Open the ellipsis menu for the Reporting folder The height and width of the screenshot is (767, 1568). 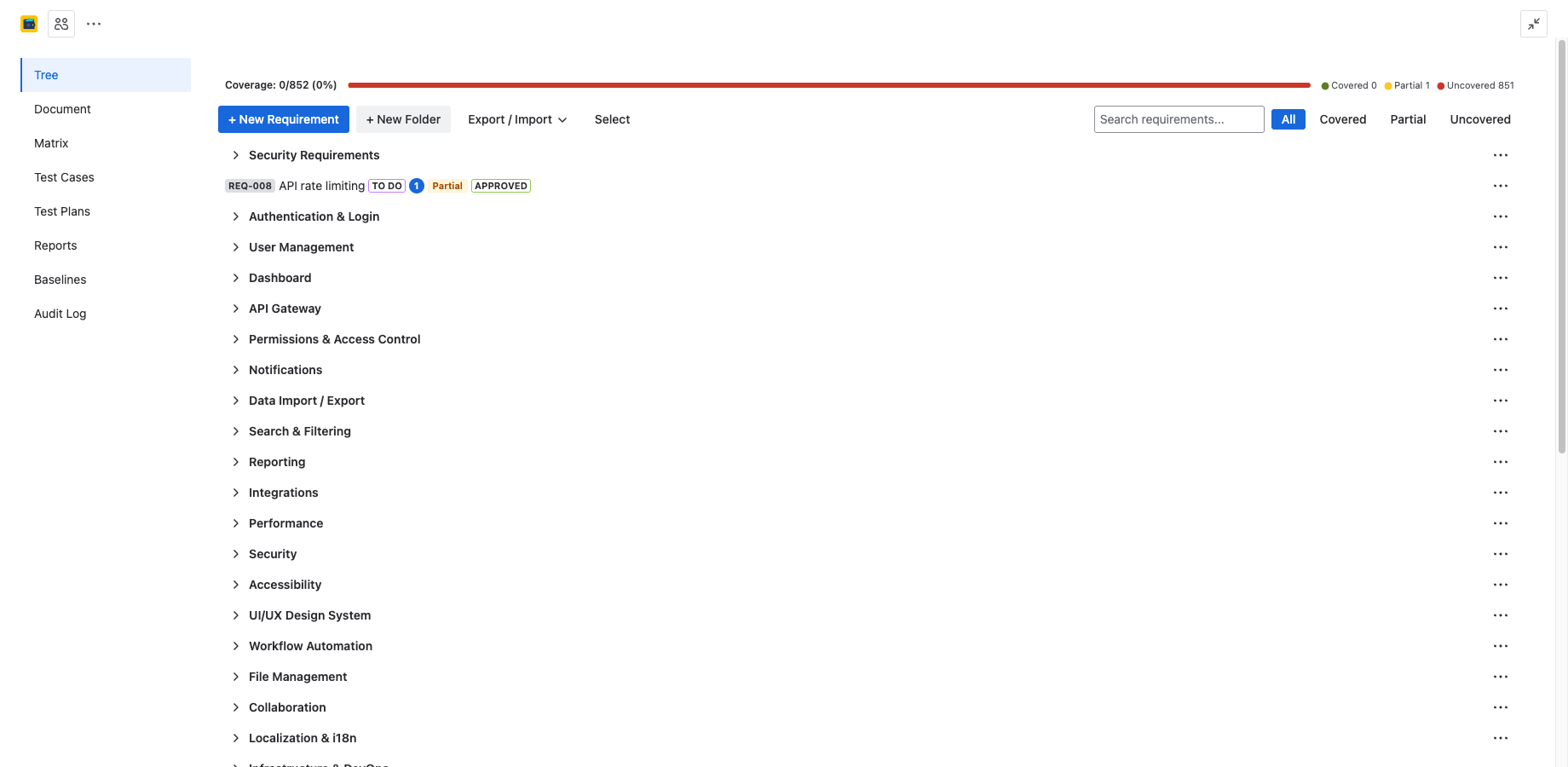point(1501,461)
